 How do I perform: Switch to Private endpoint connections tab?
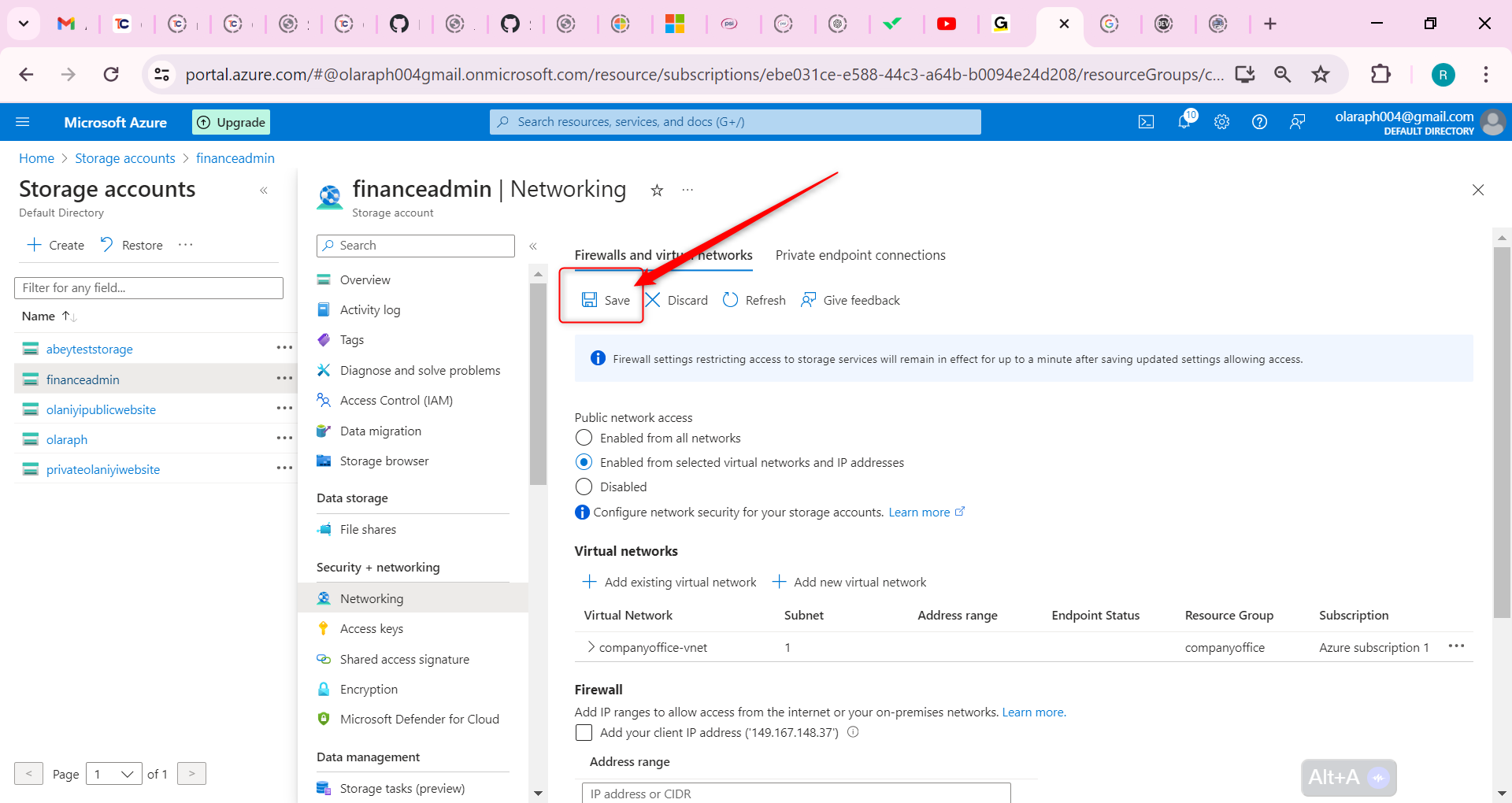point(860,255)
